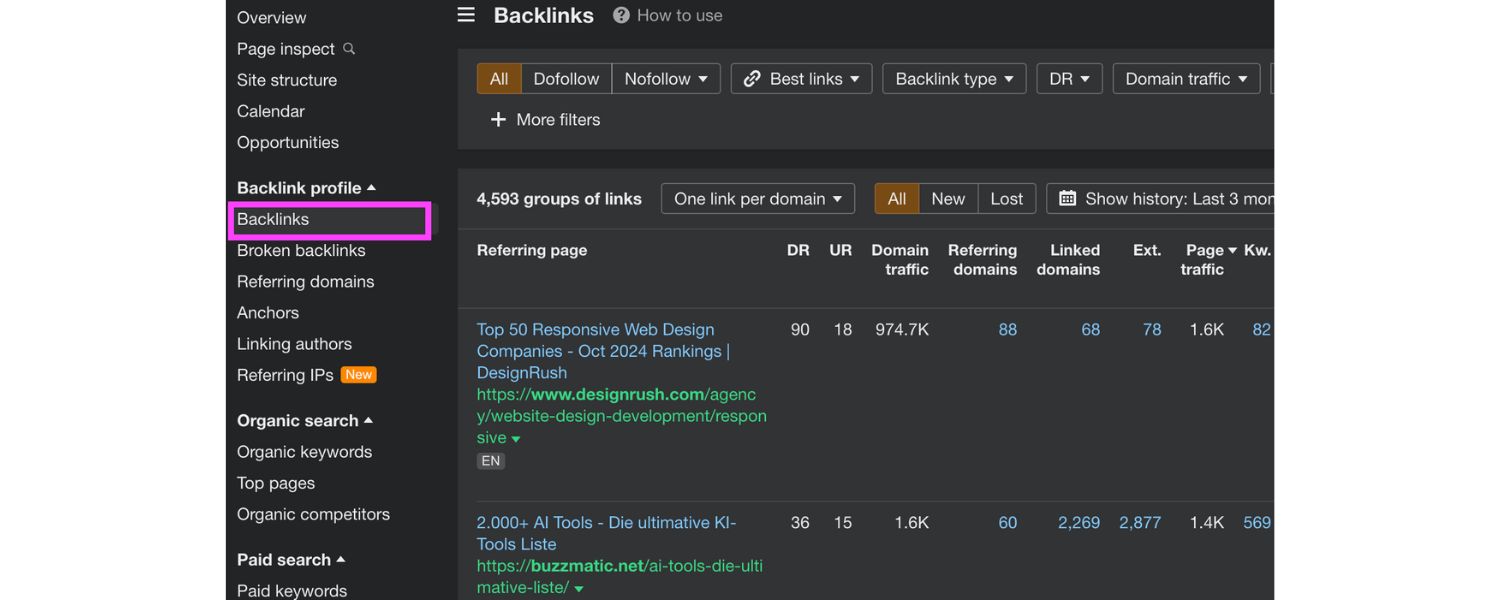Image resolution: width=1500 pixels, height=600 pixels.
Task: Navigate to Organic competitors in sidebar
Action: tap(313, 514)
